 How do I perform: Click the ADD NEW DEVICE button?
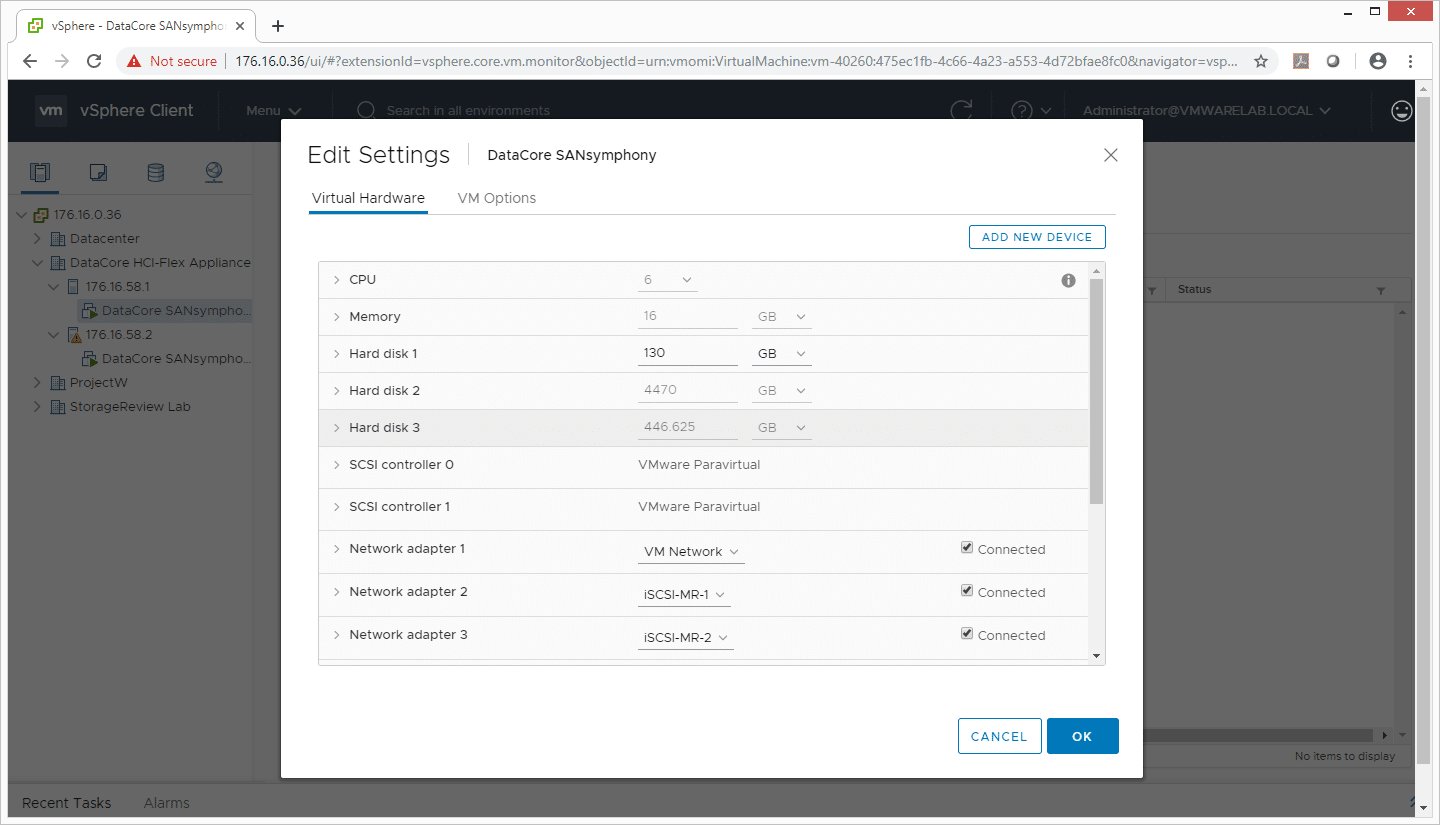coord(1037,237)
